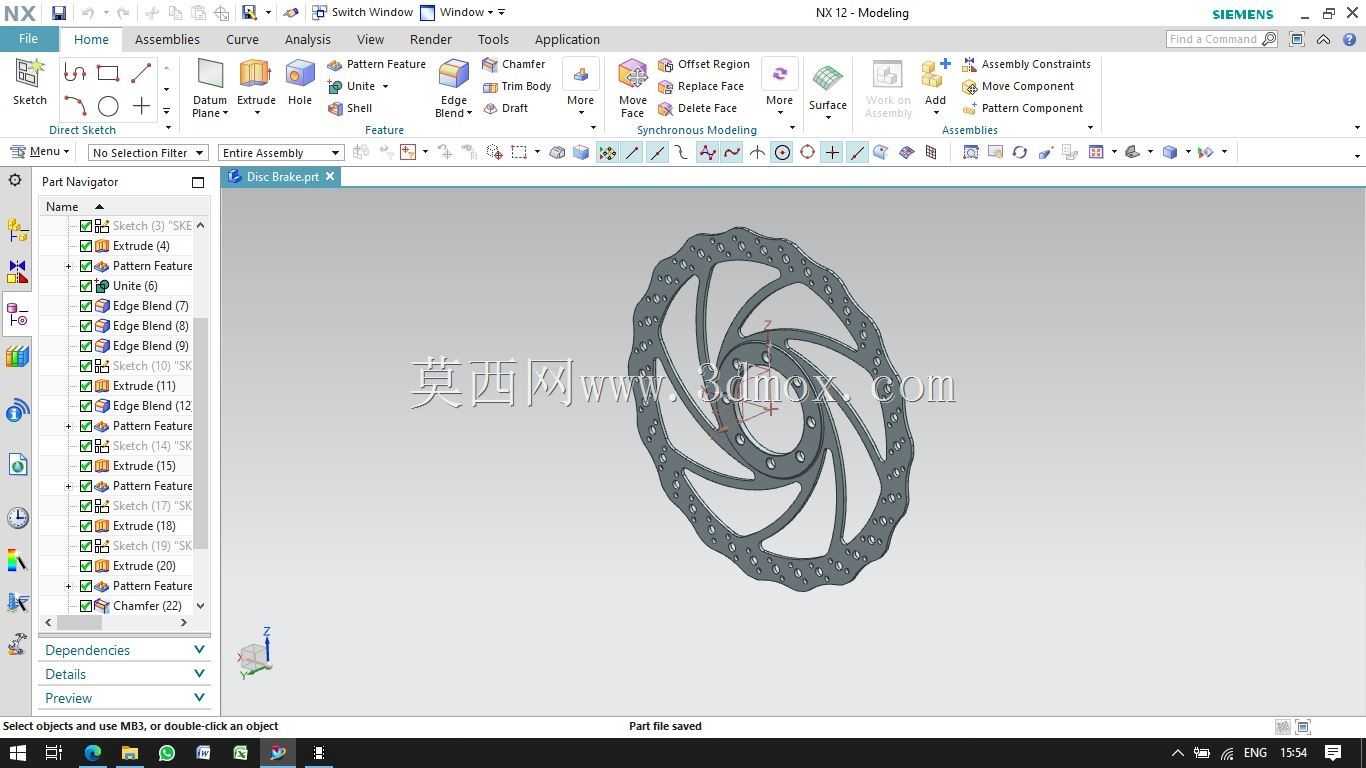Screen dimensions: 1366x768
Task: Switch to the Curve ribbon tab
Action: coord(242,39)
